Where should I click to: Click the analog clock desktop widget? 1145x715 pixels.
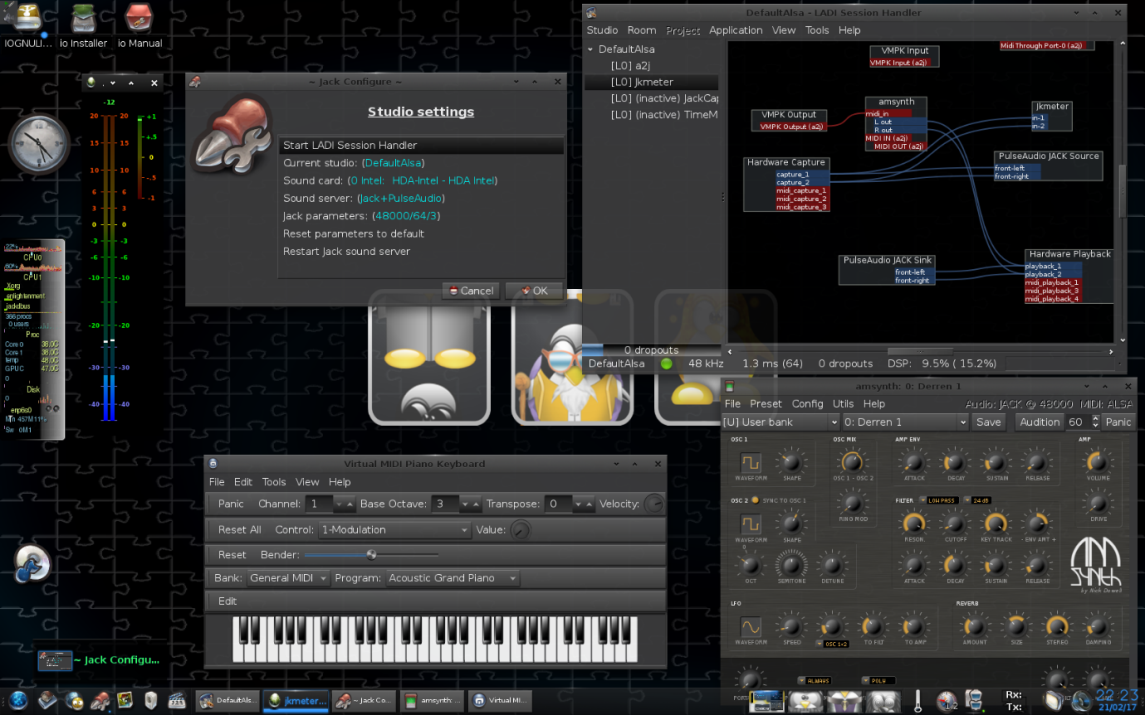click(x=39, y=144)
